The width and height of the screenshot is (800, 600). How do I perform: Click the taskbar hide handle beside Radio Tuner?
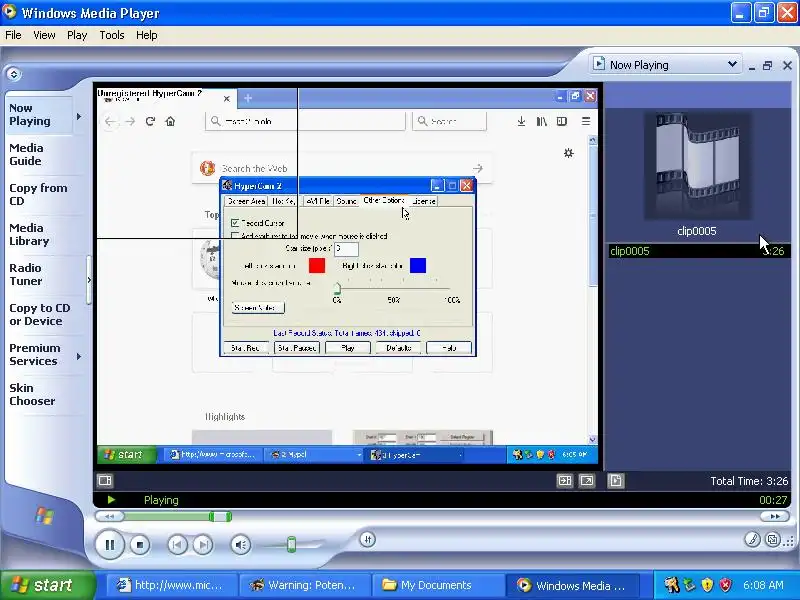pyautogui.click(x=89, y=280)
